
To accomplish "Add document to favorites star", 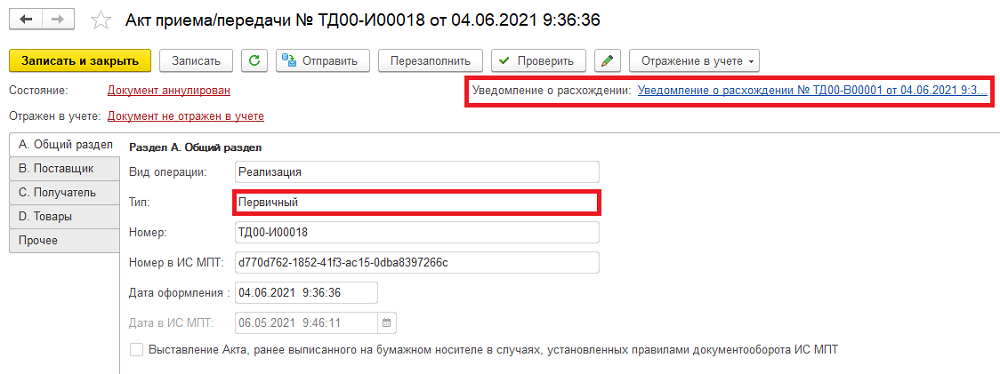I will coord(100,20).
